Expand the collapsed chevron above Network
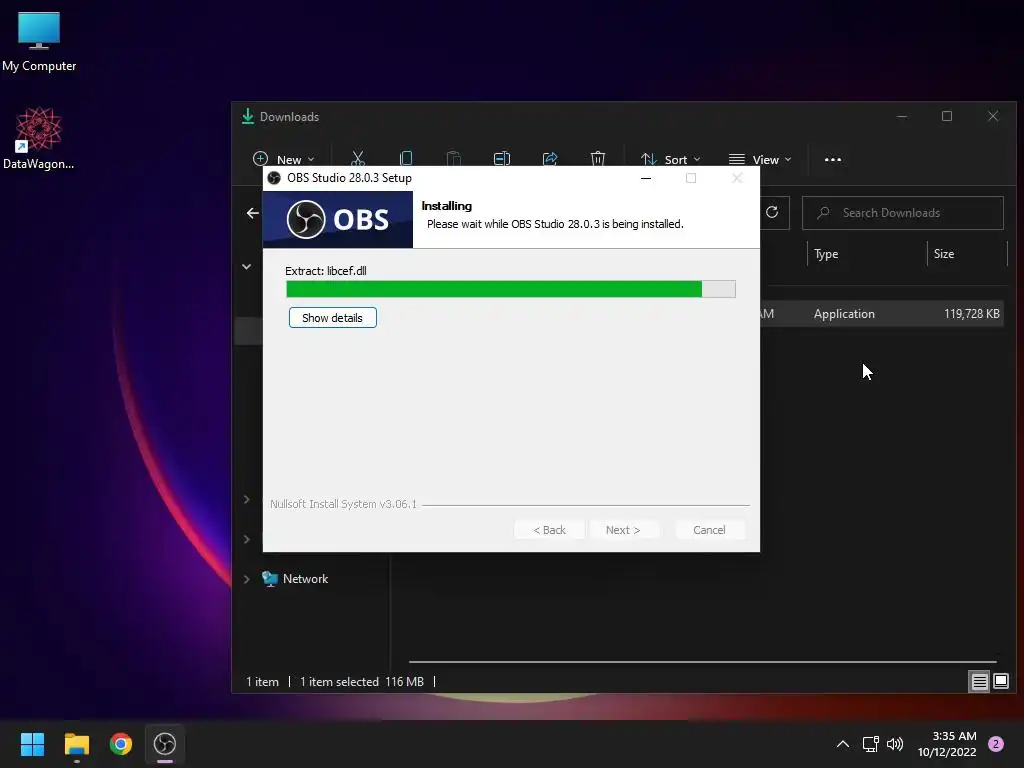Image resolution: width=1024 pixels, height=768 pixels. click(x=247, y=539)
